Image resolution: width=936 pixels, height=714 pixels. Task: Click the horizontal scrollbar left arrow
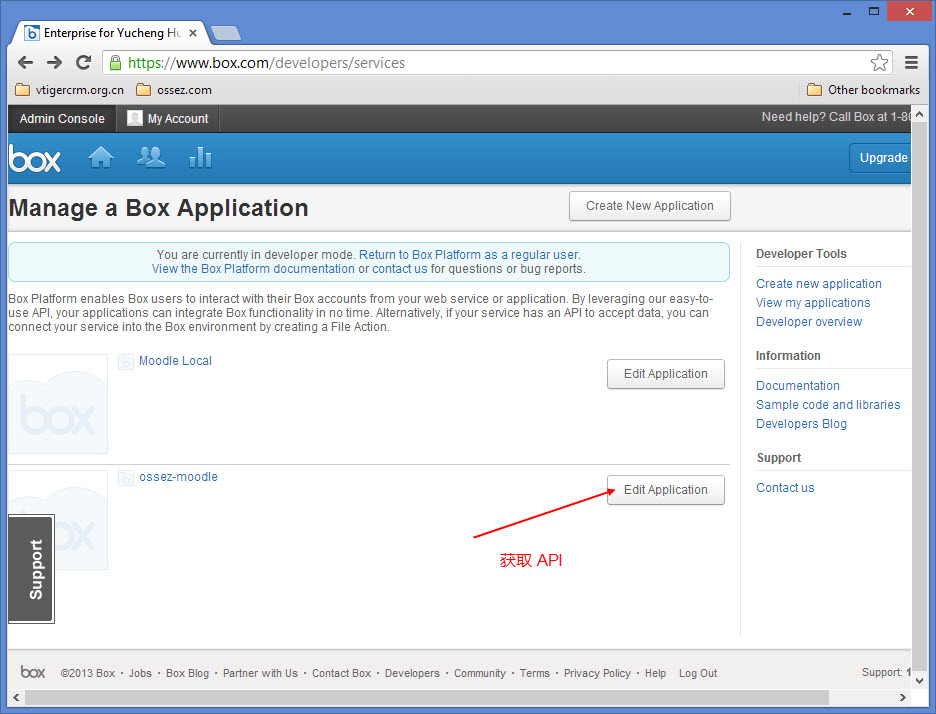[x=16, y=697]
